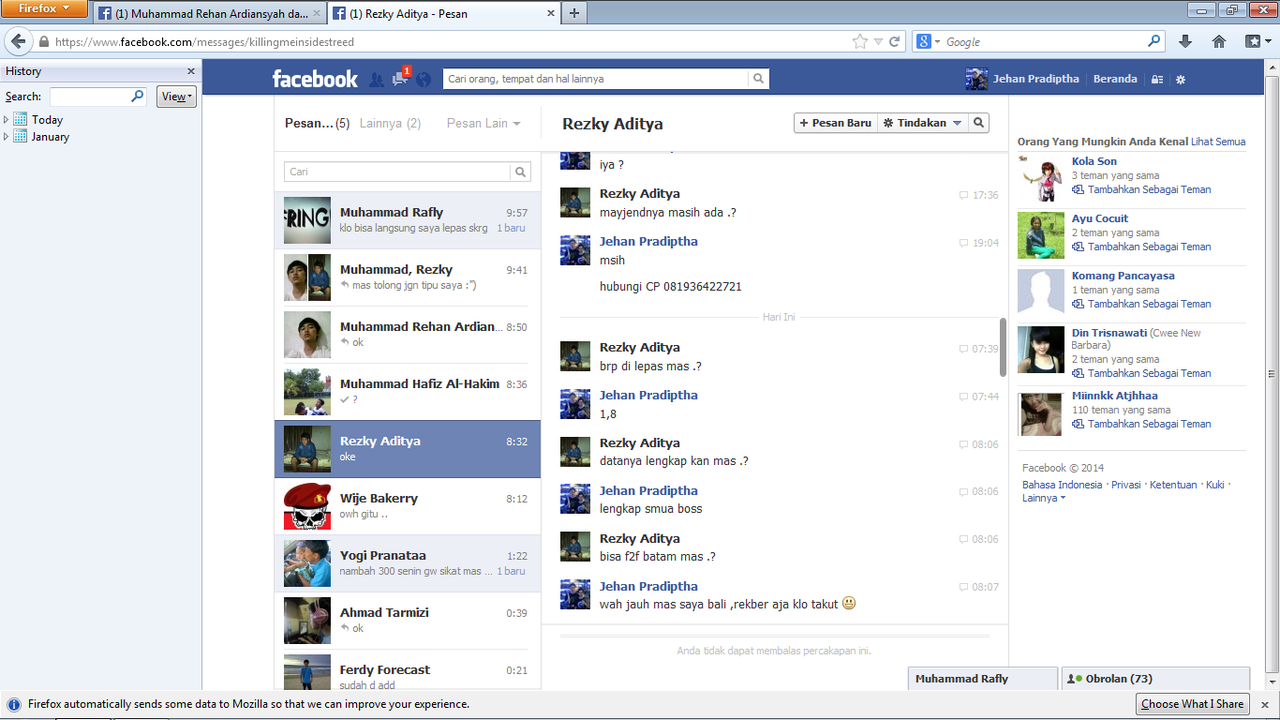This screenshot has height=720, width=1280.
Task: Open the View dropdown in History sidebar
Action: click(176, 97)
